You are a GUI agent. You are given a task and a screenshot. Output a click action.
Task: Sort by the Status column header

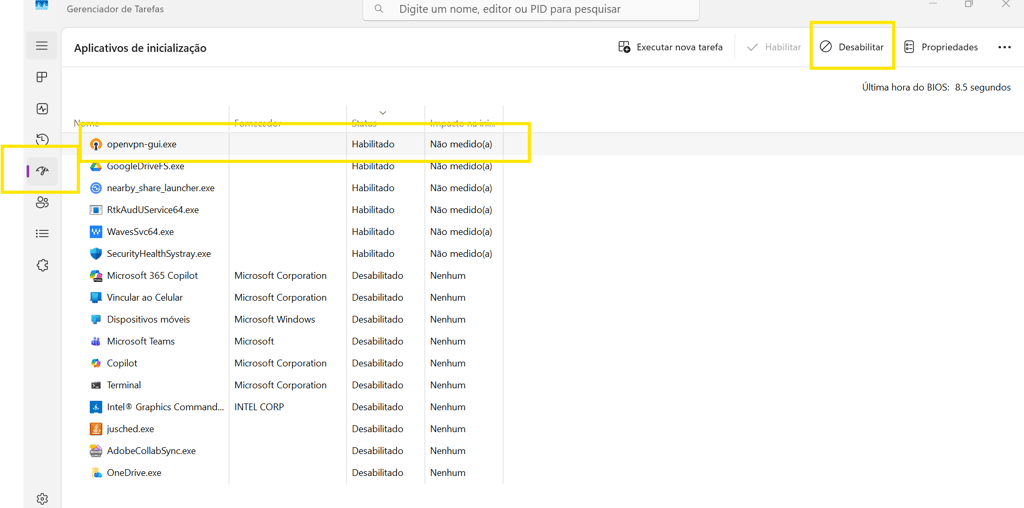click(x=364, y=123)
